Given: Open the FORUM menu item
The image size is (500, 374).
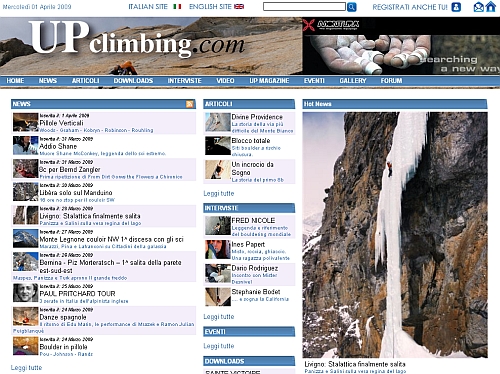Looking at the screenshot, I should tap(391, 81).
